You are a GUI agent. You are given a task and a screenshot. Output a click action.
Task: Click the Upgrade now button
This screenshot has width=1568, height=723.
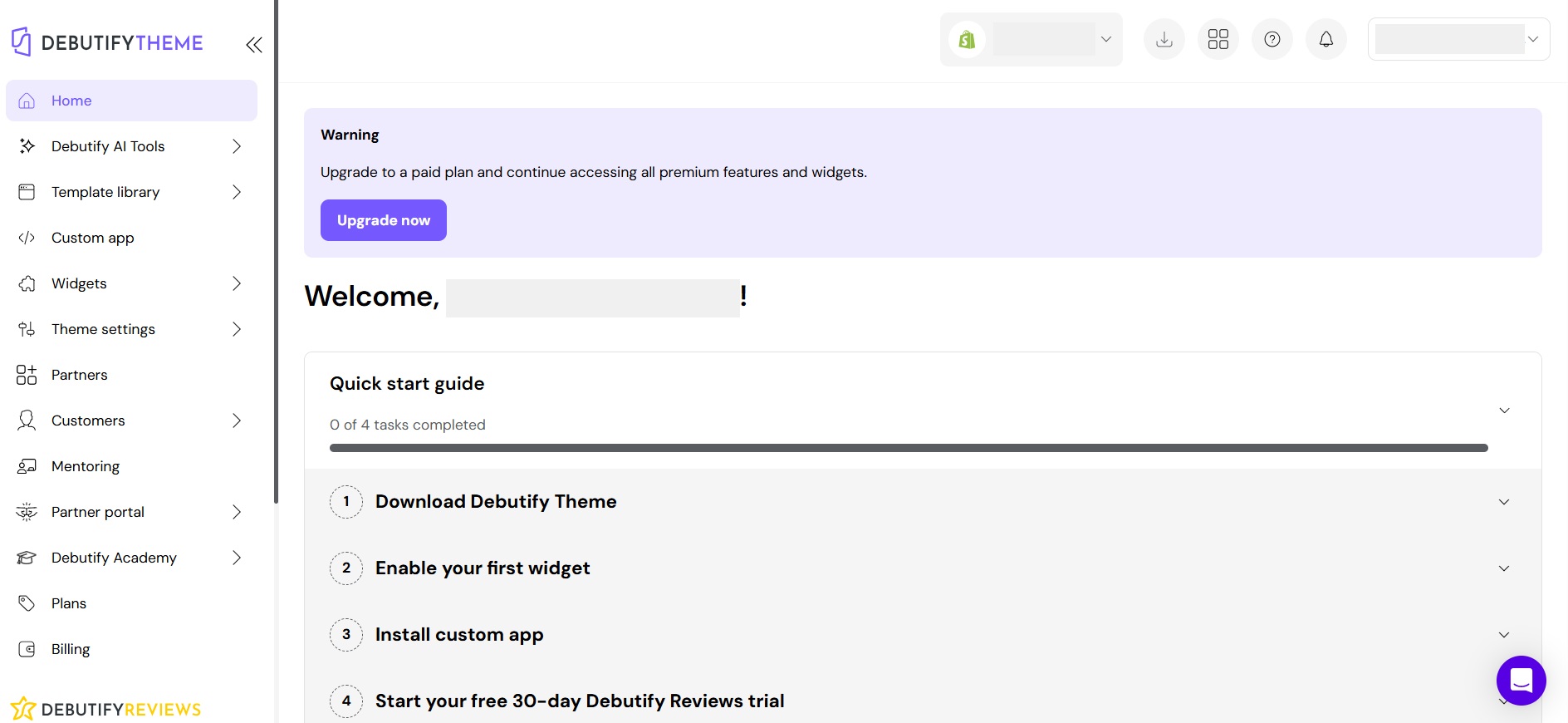(383, 220)
